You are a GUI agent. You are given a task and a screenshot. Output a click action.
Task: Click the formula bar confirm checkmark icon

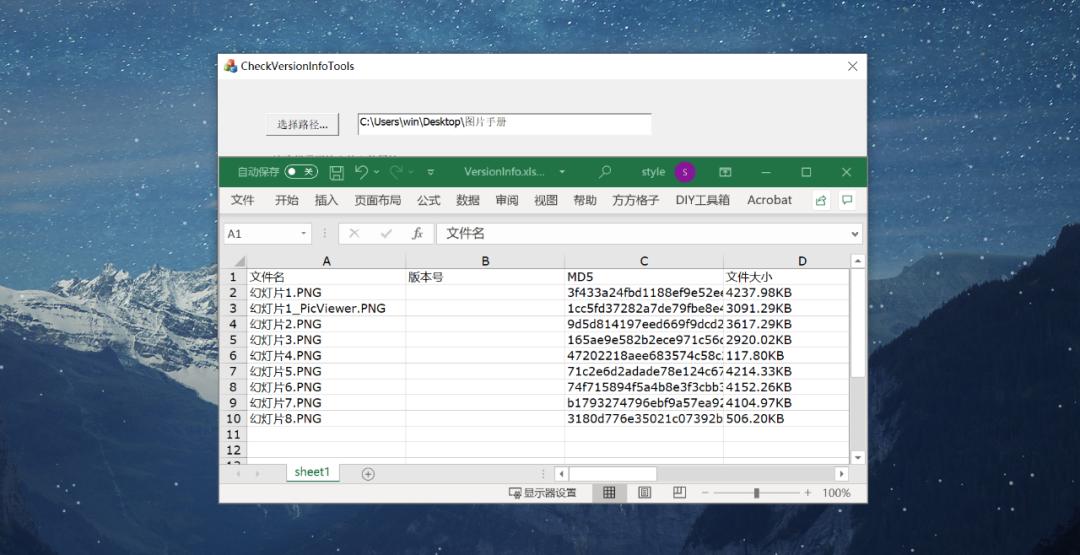click(x=386, y=233)
